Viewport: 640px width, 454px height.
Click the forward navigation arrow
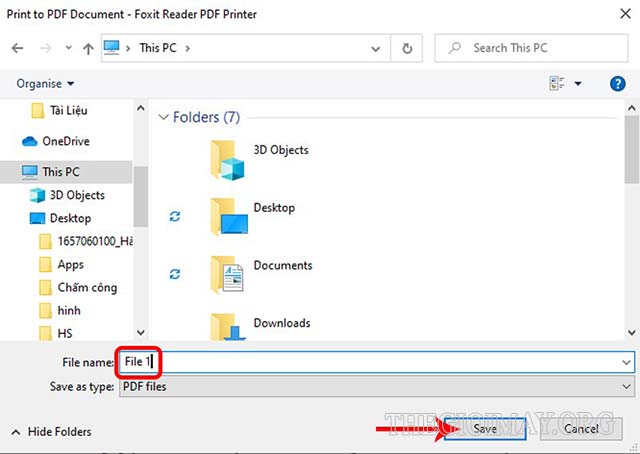coord(45,48)
